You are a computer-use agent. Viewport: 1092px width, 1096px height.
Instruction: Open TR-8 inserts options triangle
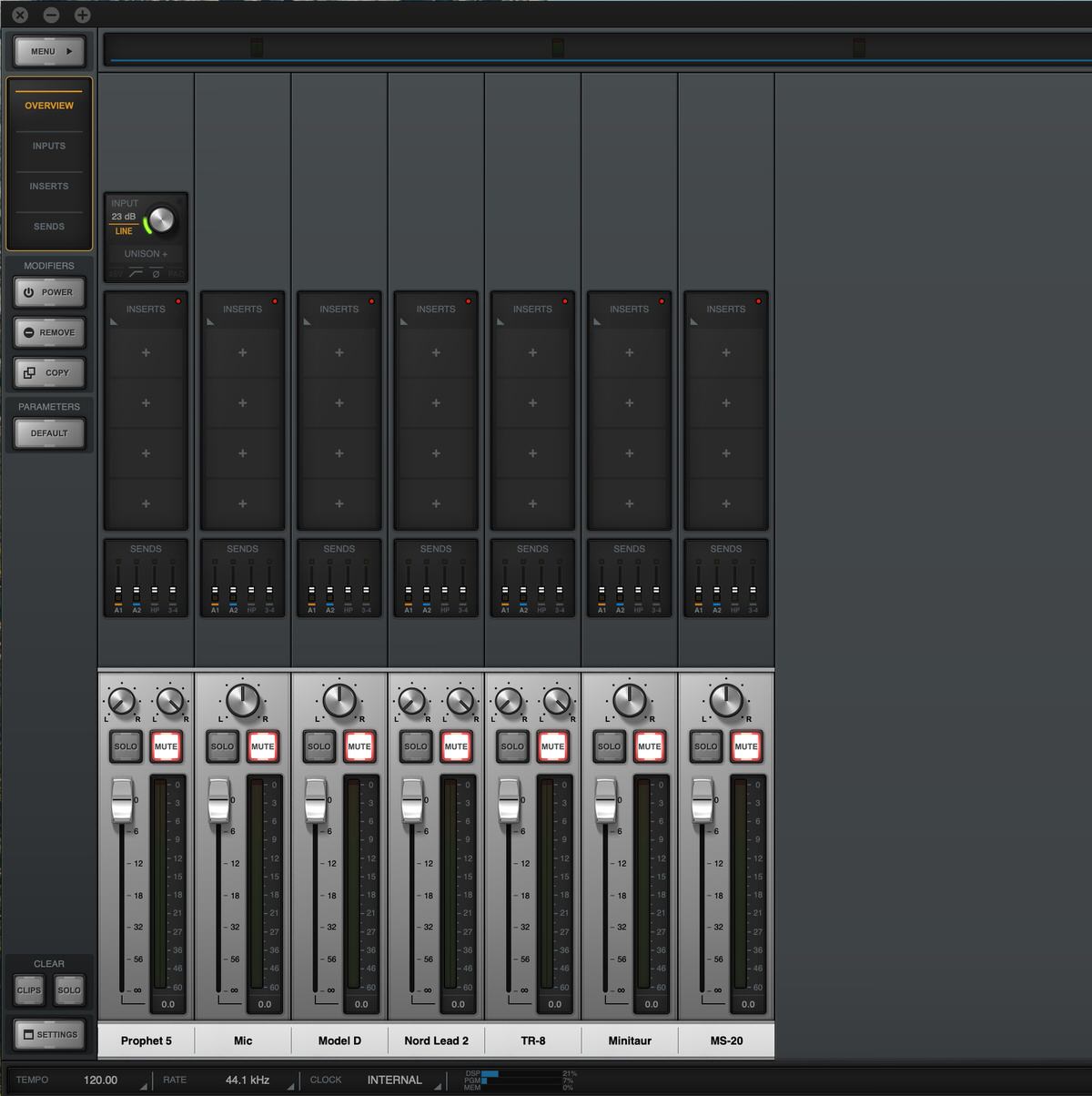(501, 322)
